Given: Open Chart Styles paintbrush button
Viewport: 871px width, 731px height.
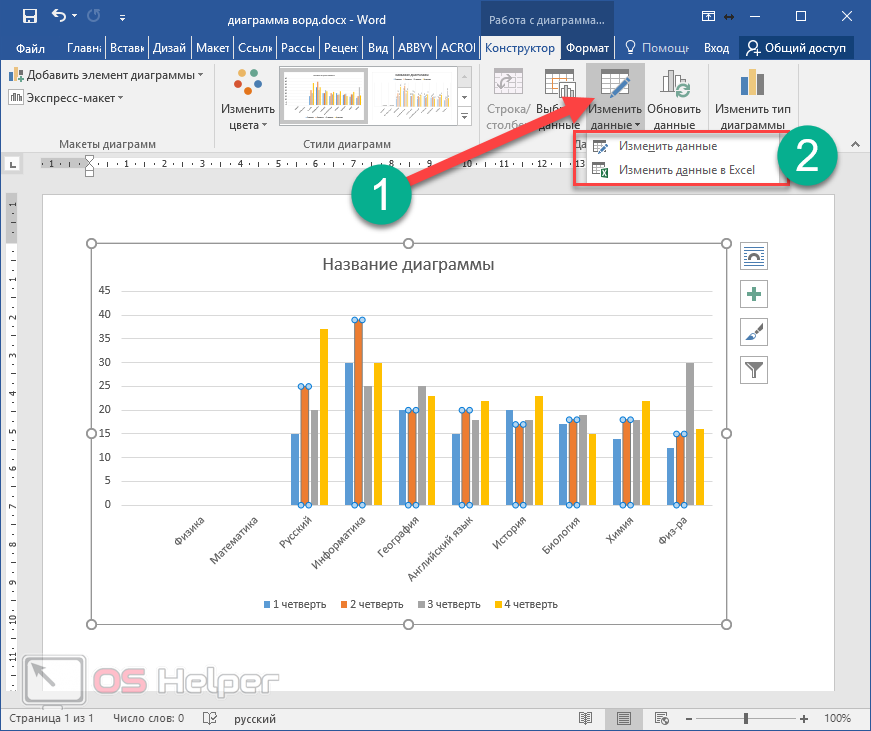Looking at the screenshot, I should pyautogui.click(x=753, y=332).
